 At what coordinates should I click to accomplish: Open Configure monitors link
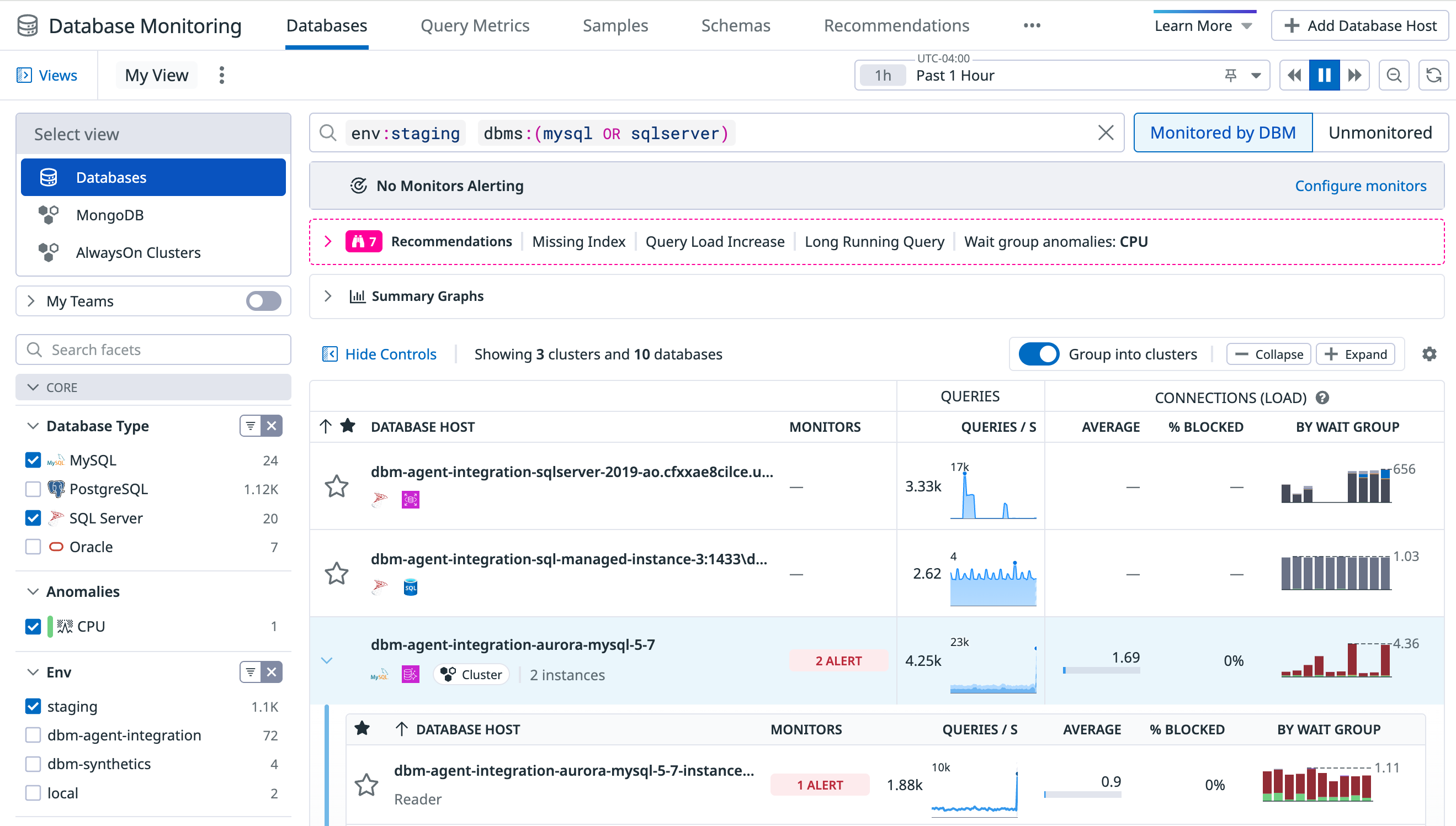point(1360,186)
